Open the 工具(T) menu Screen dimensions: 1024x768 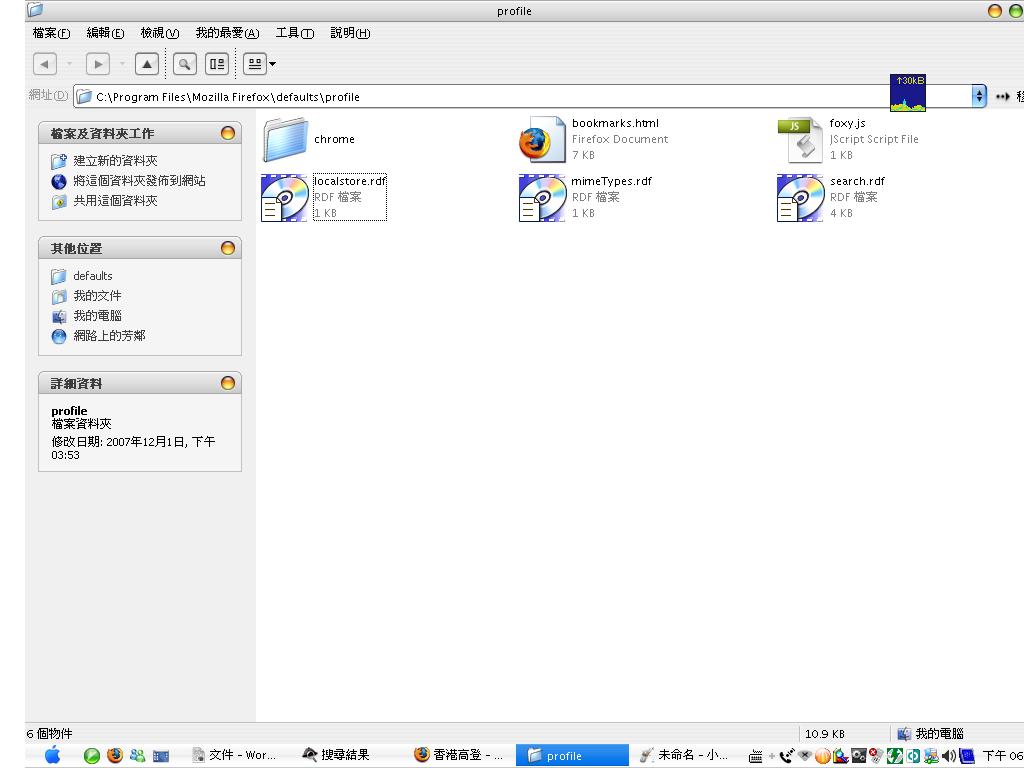point(294,33)
